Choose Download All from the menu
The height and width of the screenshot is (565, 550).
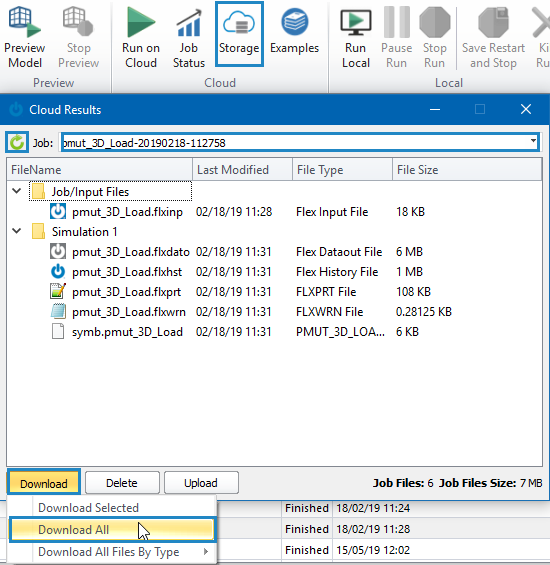[x=112, y=530]
